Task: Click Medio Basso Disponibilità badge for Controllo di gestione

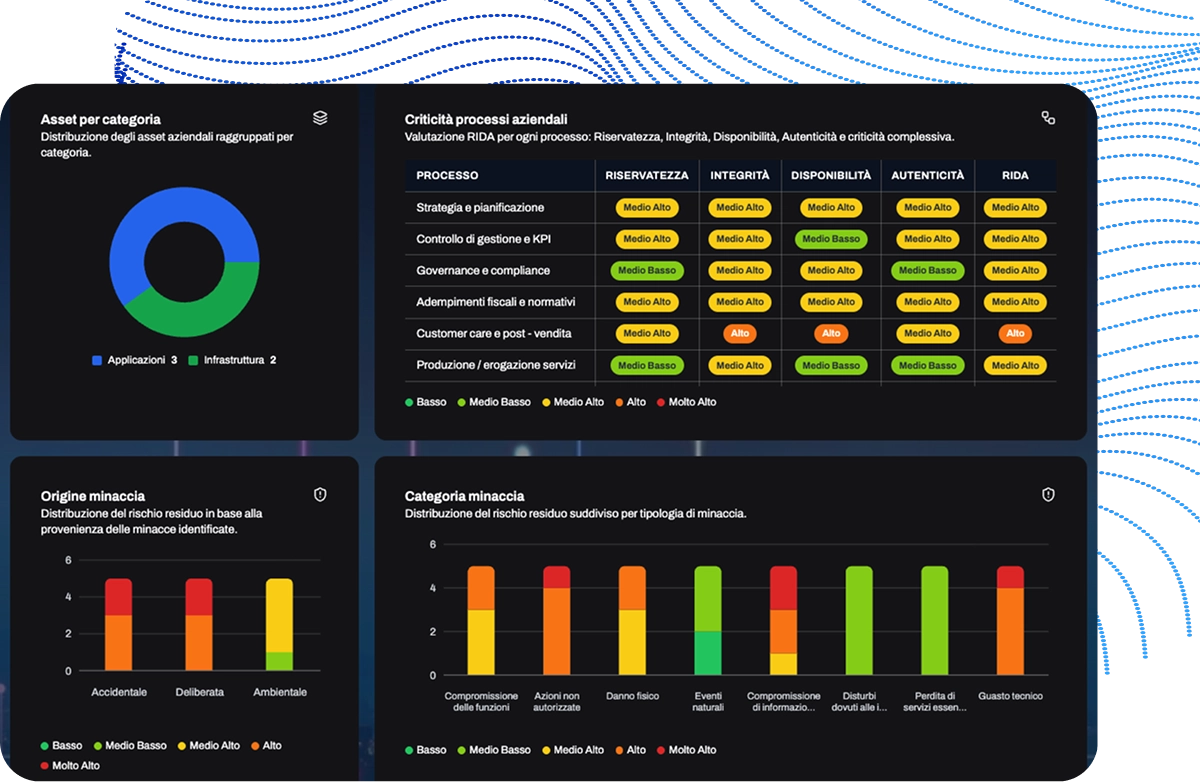Action: tap(831, 239)
